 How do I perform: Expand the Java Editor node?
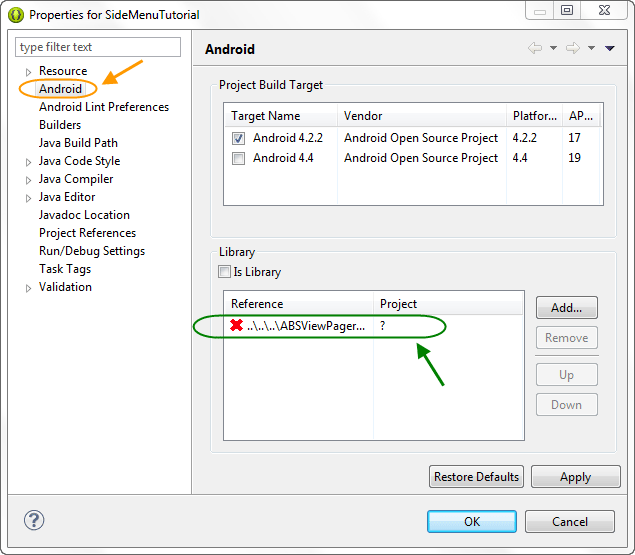(28, 198)
